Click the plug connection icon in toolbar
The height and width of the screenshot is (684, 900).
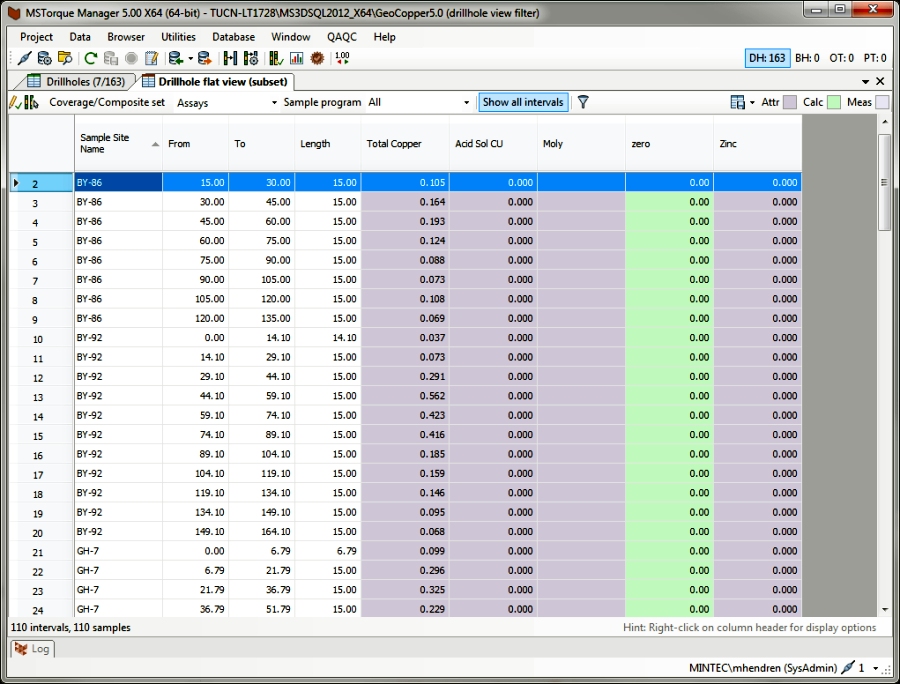[x=25, y=58]
